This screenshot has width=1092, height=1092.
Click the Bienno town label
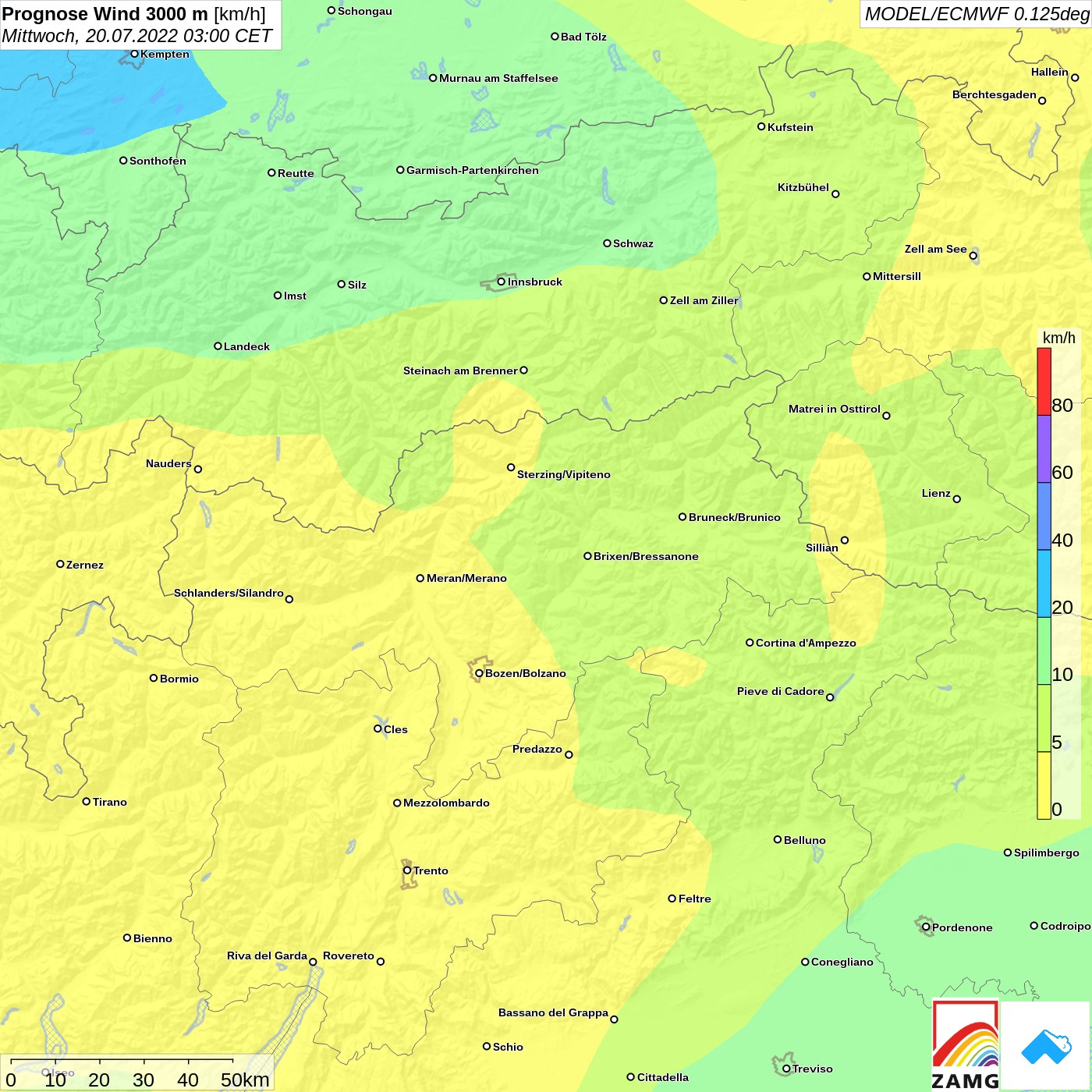click(153, 938)
